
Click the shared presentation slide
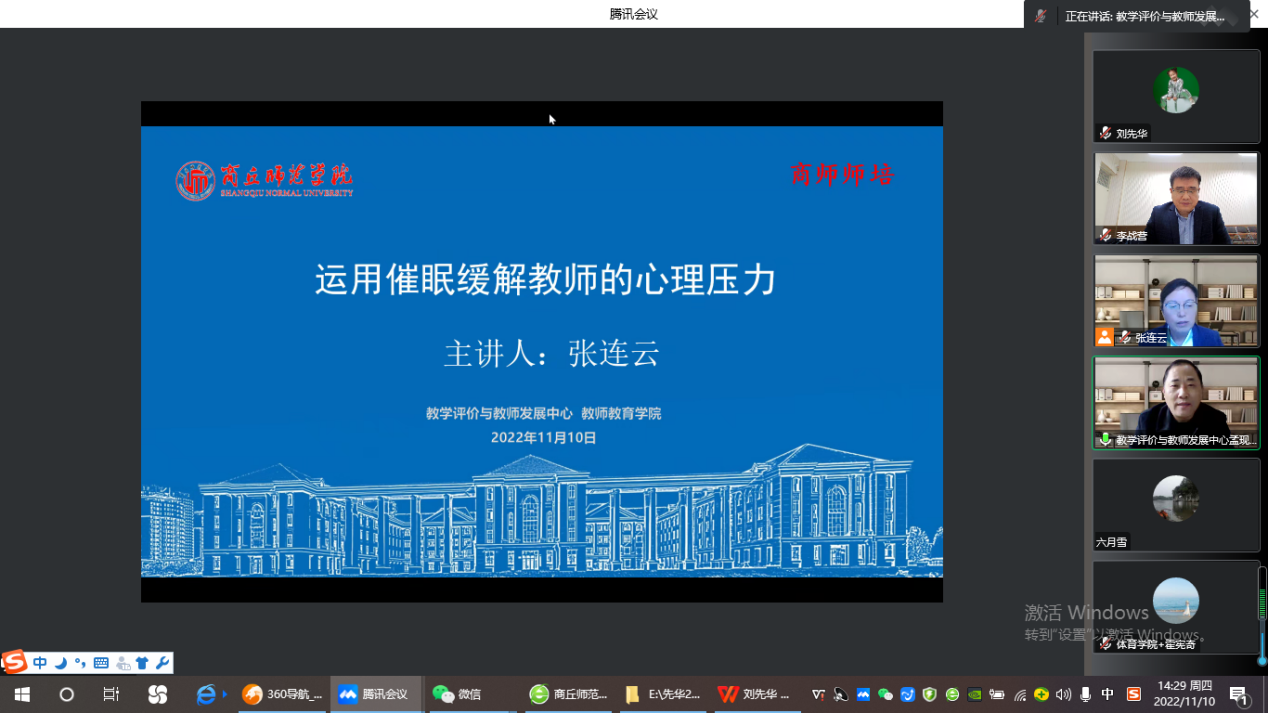(x=541, y=350)
